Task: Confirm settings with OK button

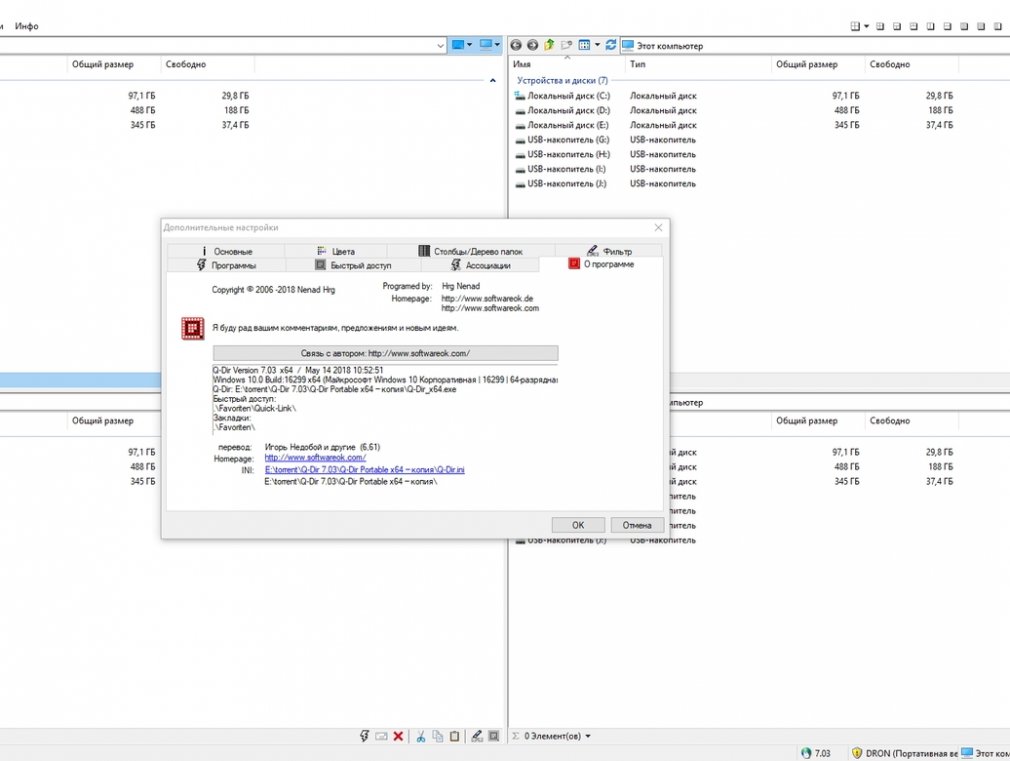Action: (578, 525)
